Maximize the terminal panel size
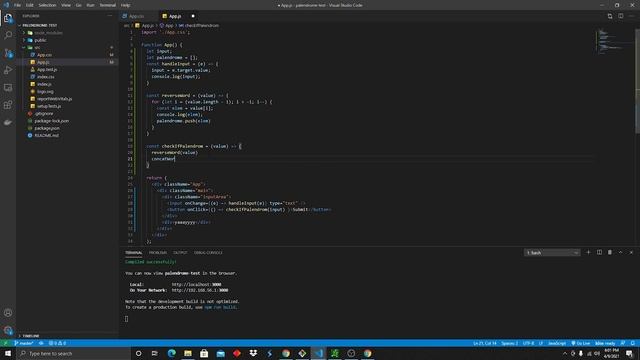This screenshot has height=360, width=640. tap(620, 252)
